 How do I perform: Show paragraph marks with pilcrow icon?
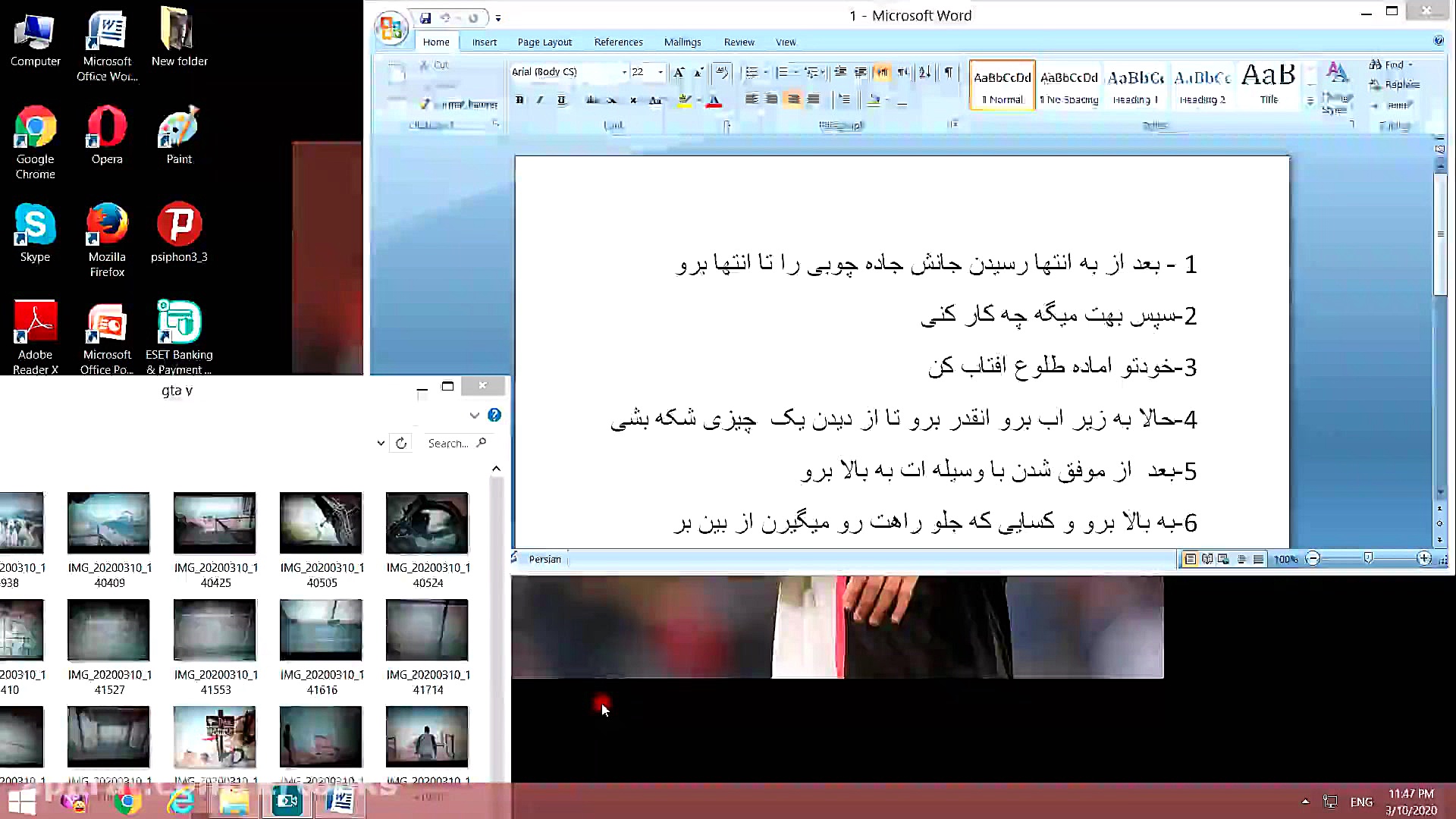point(948,72)
